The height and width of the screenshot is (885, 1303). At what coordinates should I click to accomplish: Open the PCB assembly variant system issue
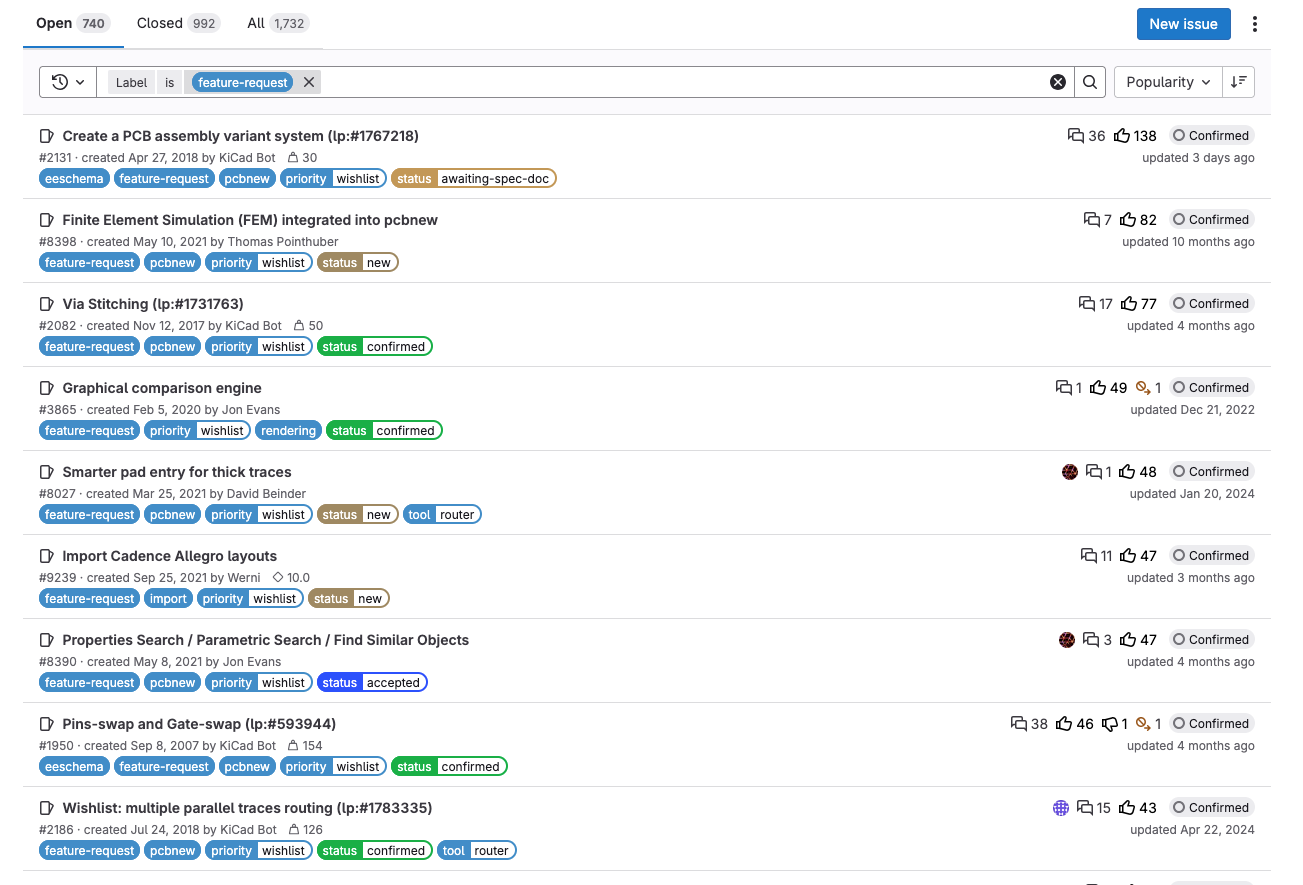240,136
